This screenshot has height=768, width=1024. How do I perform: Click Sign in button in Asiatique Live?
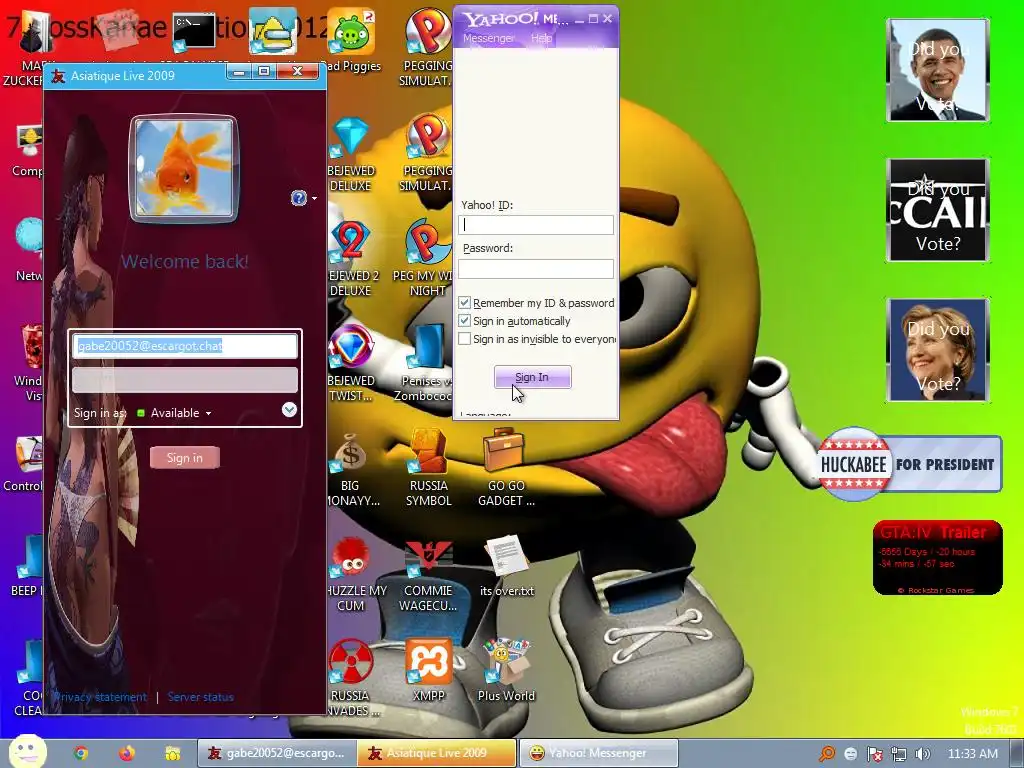tap(185, 458)
